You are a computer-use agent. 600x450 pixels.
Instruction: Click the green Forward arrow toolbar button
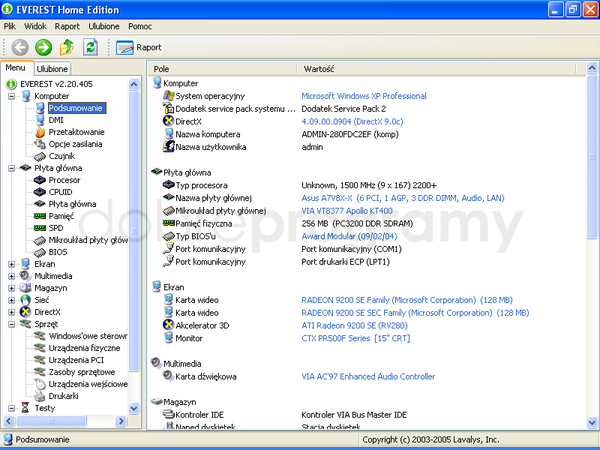[43, 47]
